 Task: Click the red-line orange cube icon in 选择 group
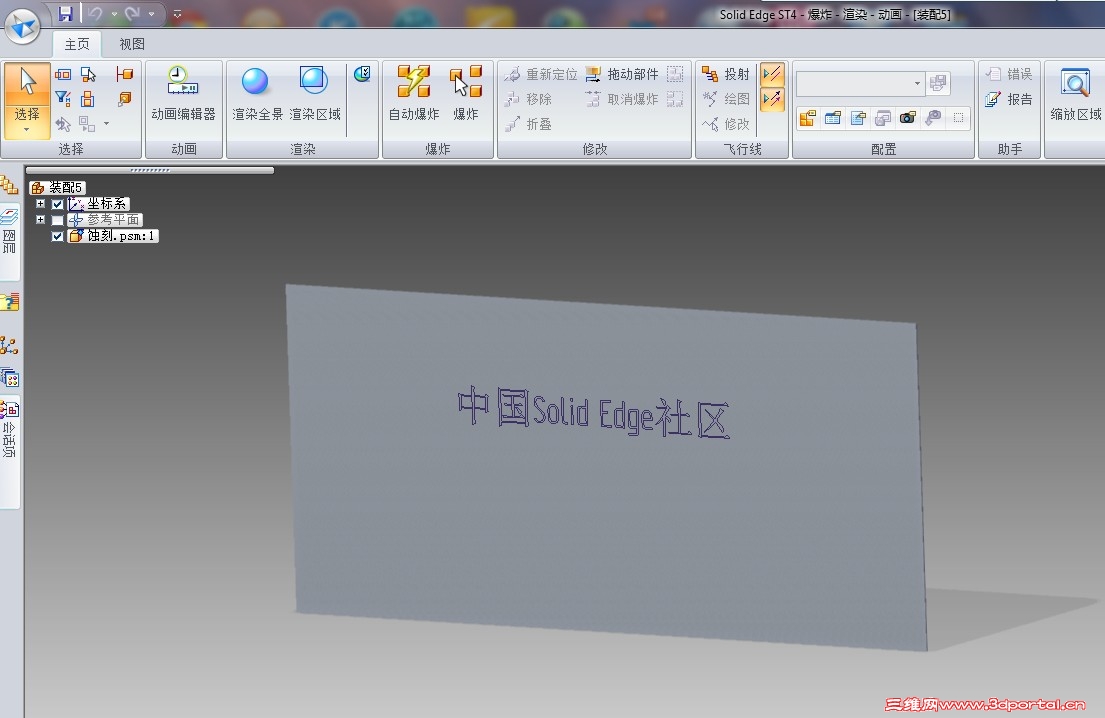125,74
